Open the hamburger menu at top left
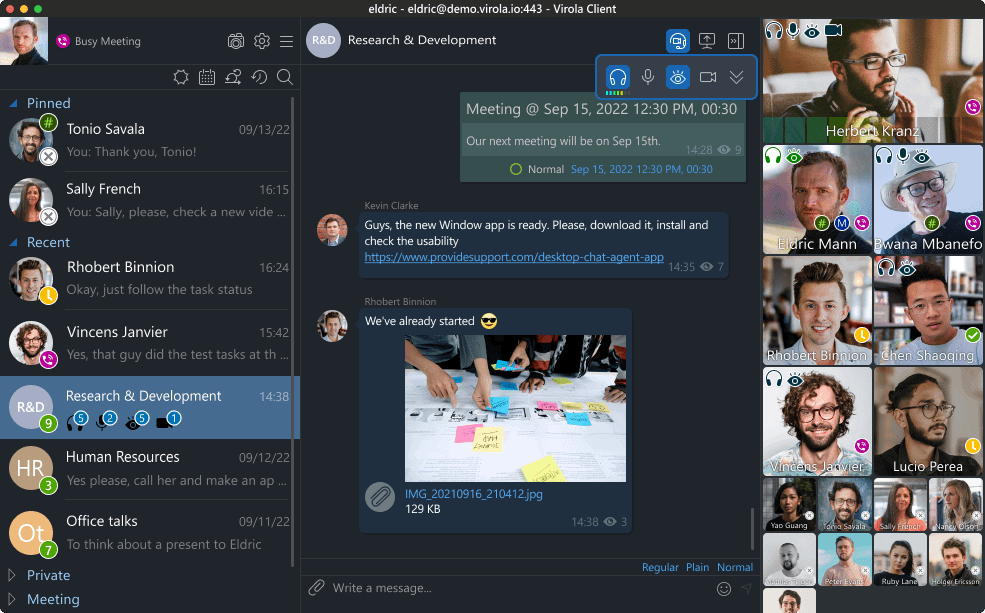The width and height of the screenshot is (985, 613). click(286, 41)
